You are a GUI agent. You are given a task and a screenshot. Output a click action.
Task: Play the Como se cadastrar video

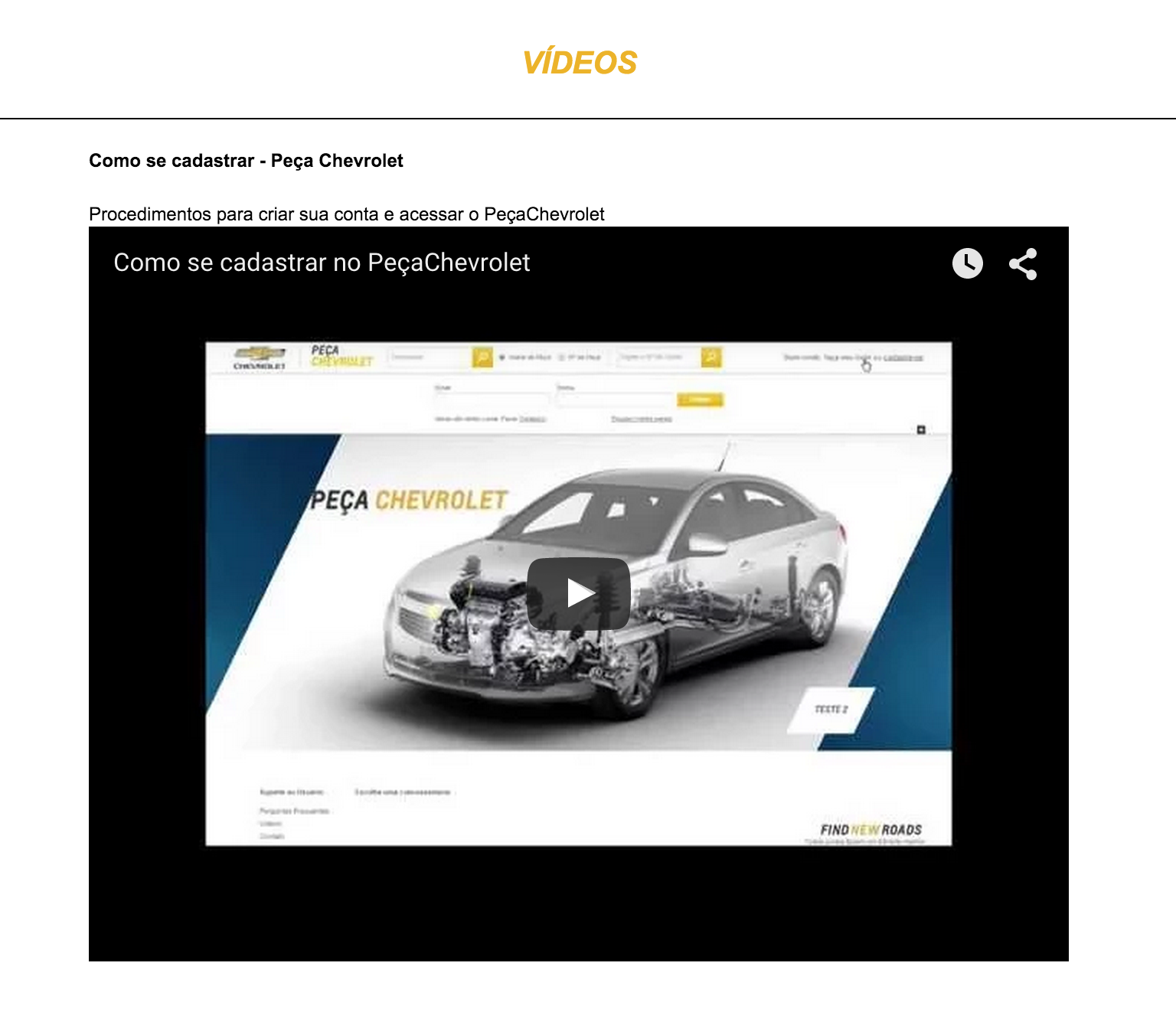click(579, 593)
